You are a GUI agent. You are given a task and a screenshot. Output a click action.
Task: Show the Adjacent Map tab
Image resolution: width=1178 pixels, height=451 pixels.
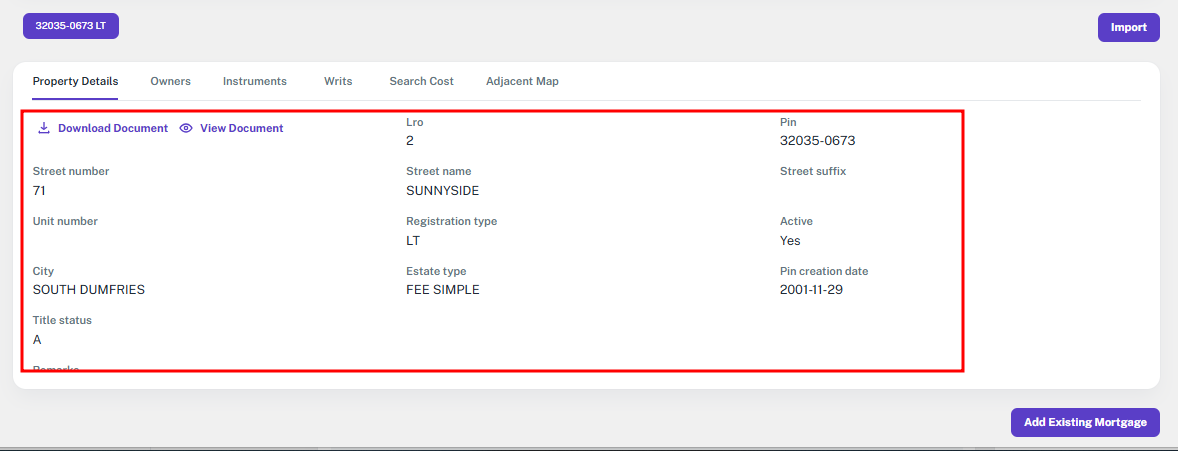[x=522, y=81]
